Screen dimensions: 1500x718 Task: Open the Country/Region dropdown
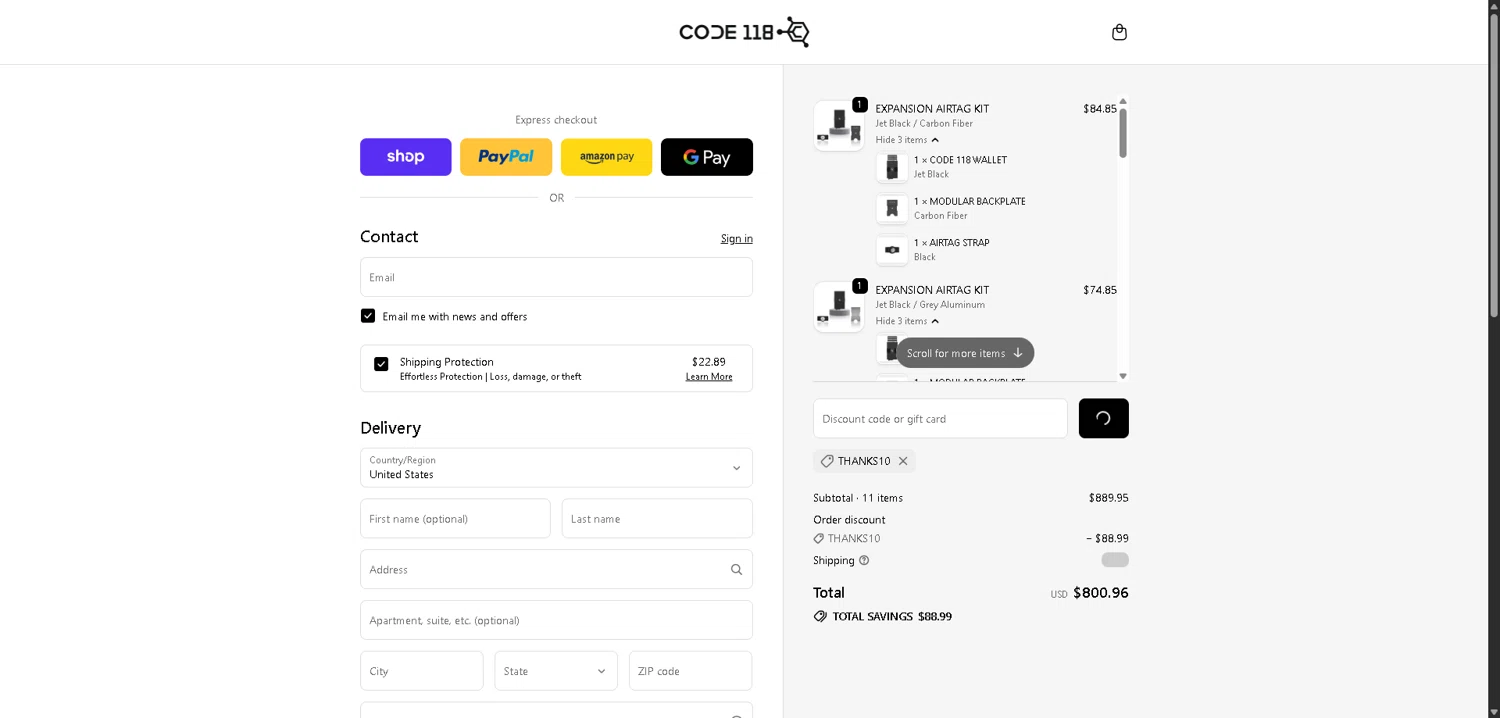coord(556,468)
